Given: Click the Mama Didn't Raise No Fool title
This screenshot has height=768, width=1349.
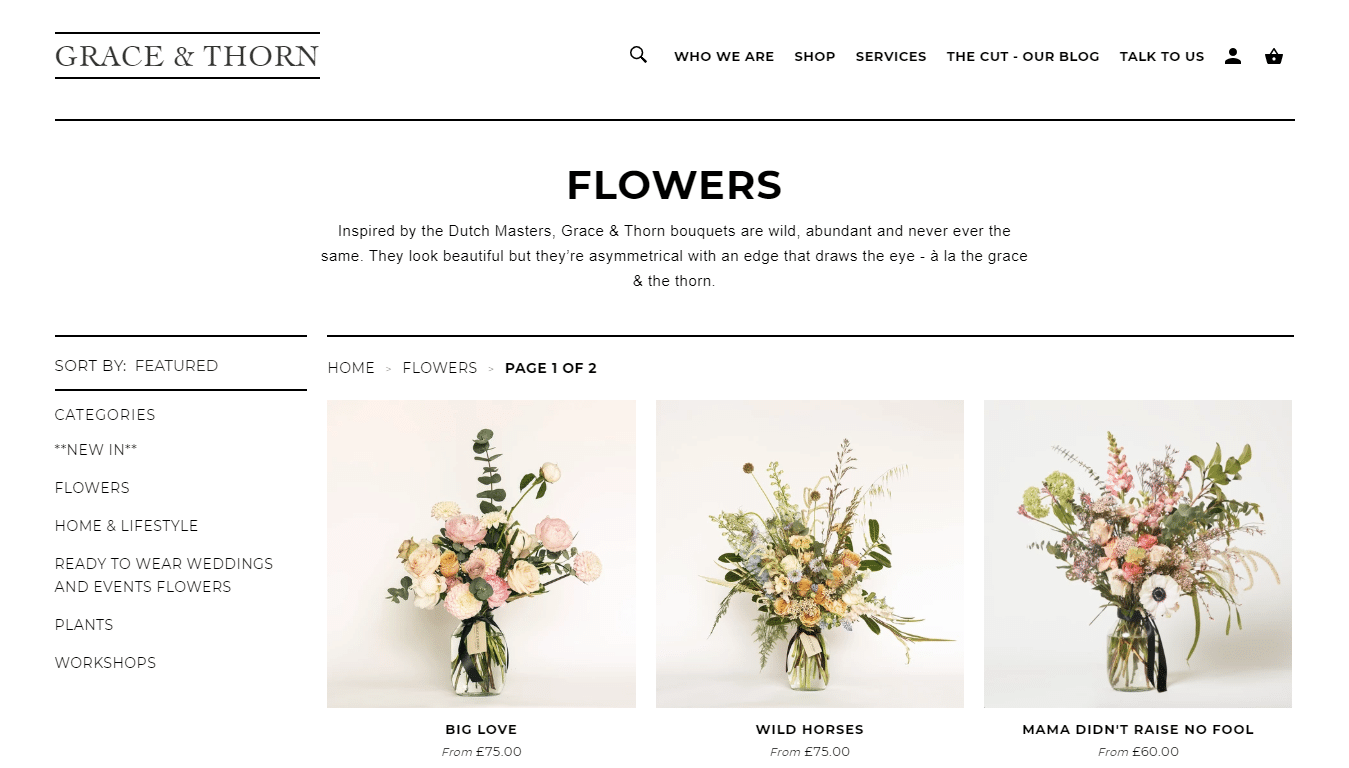Looking at the screenshot, I should [1138, 730].
